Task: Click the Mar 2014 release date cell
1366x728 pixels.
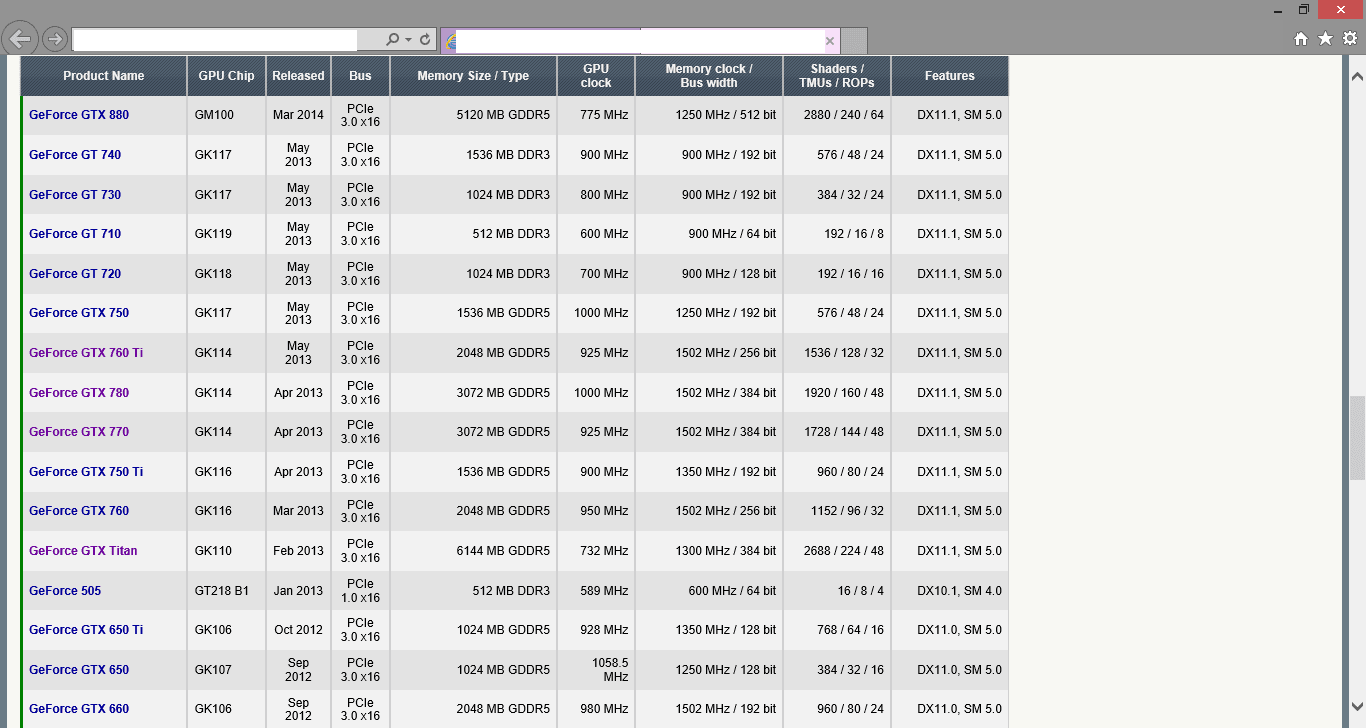Action: (x=298, y=115)
